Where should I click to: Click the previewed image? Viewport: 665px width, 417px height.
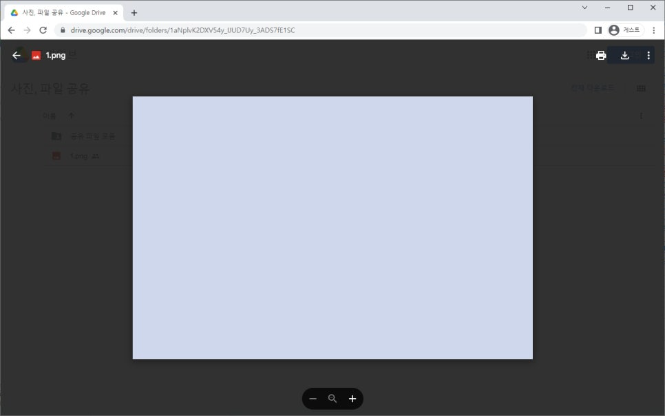[x=332, y=227]
